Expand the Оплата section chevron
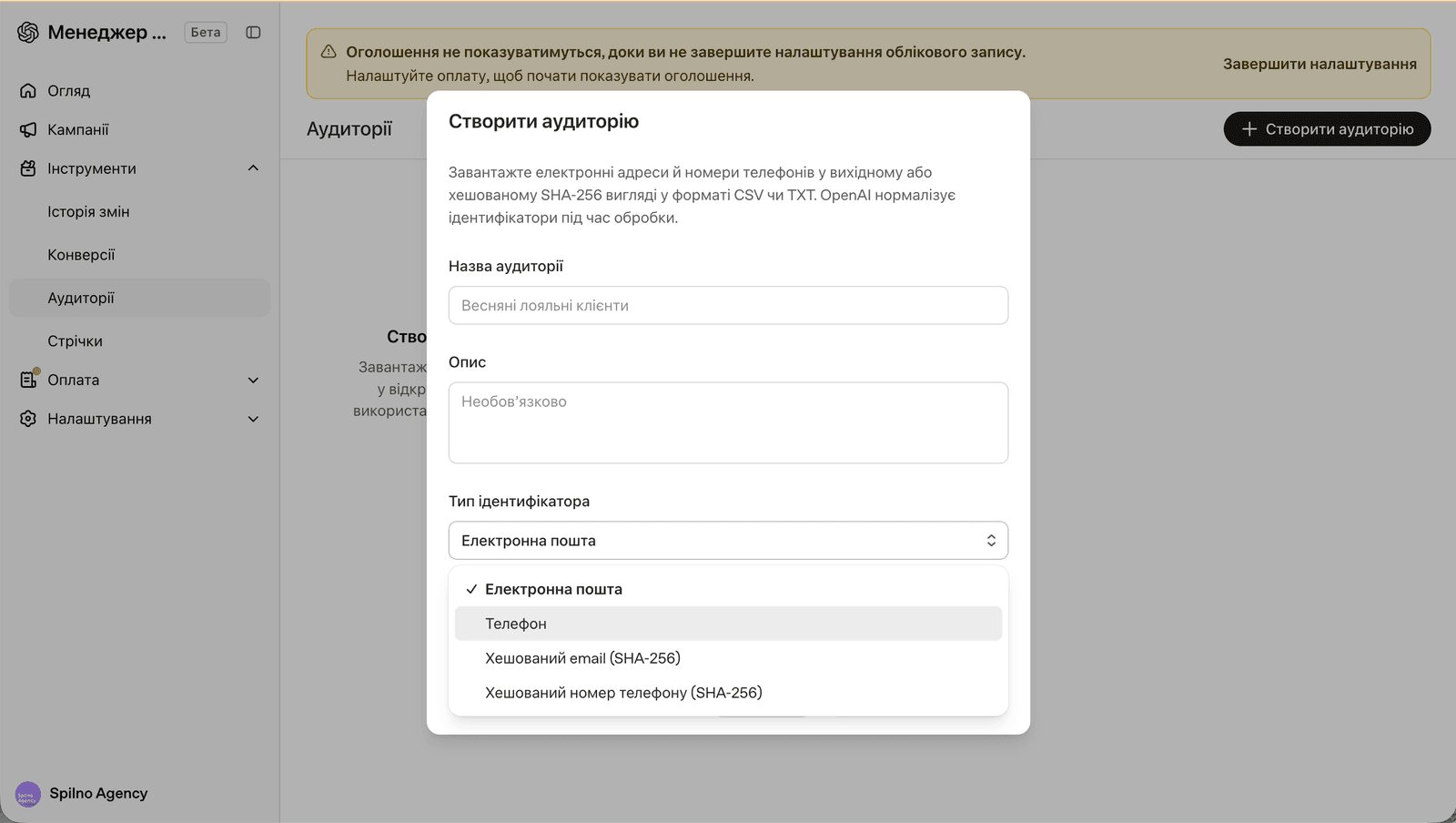Viewport: 1456px width, 823px height. tap(253, 380)
